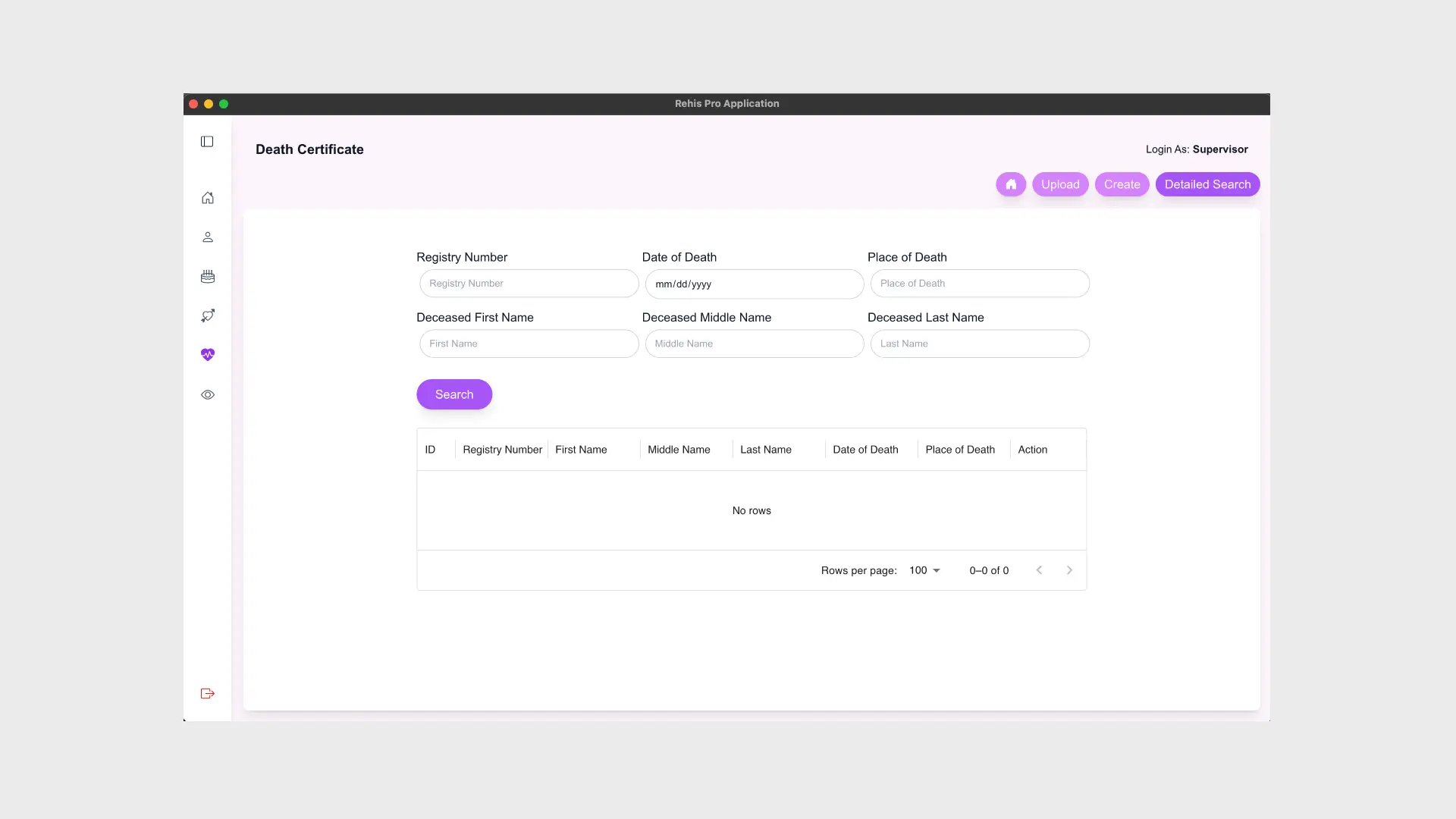The image size is (1456, 819).
Task: Open the person profile sidebar icon
Action: coord(207,237)
